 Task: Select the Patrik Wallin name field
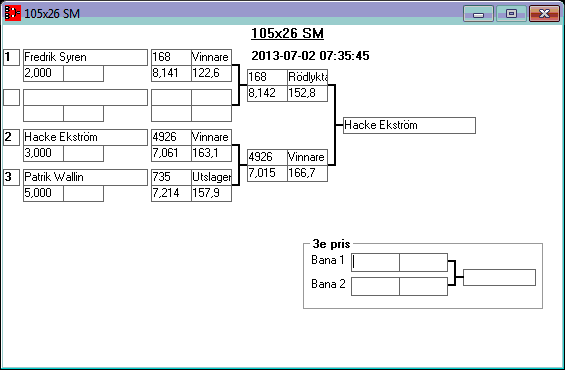coord(85,177)
